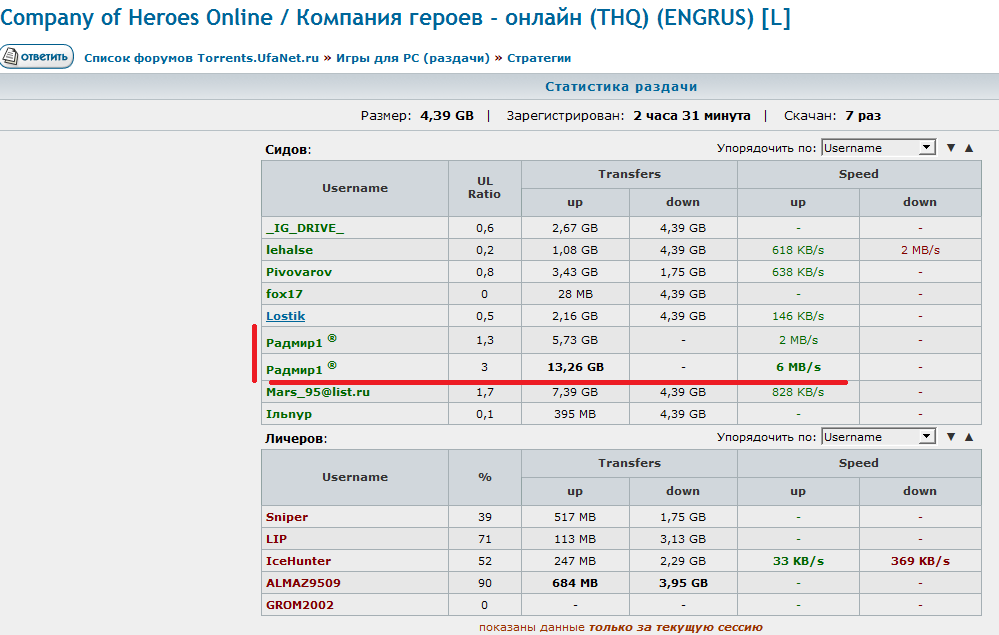
Task: Sort the Личеров table in descending order
Action: [x=951, y=437]
